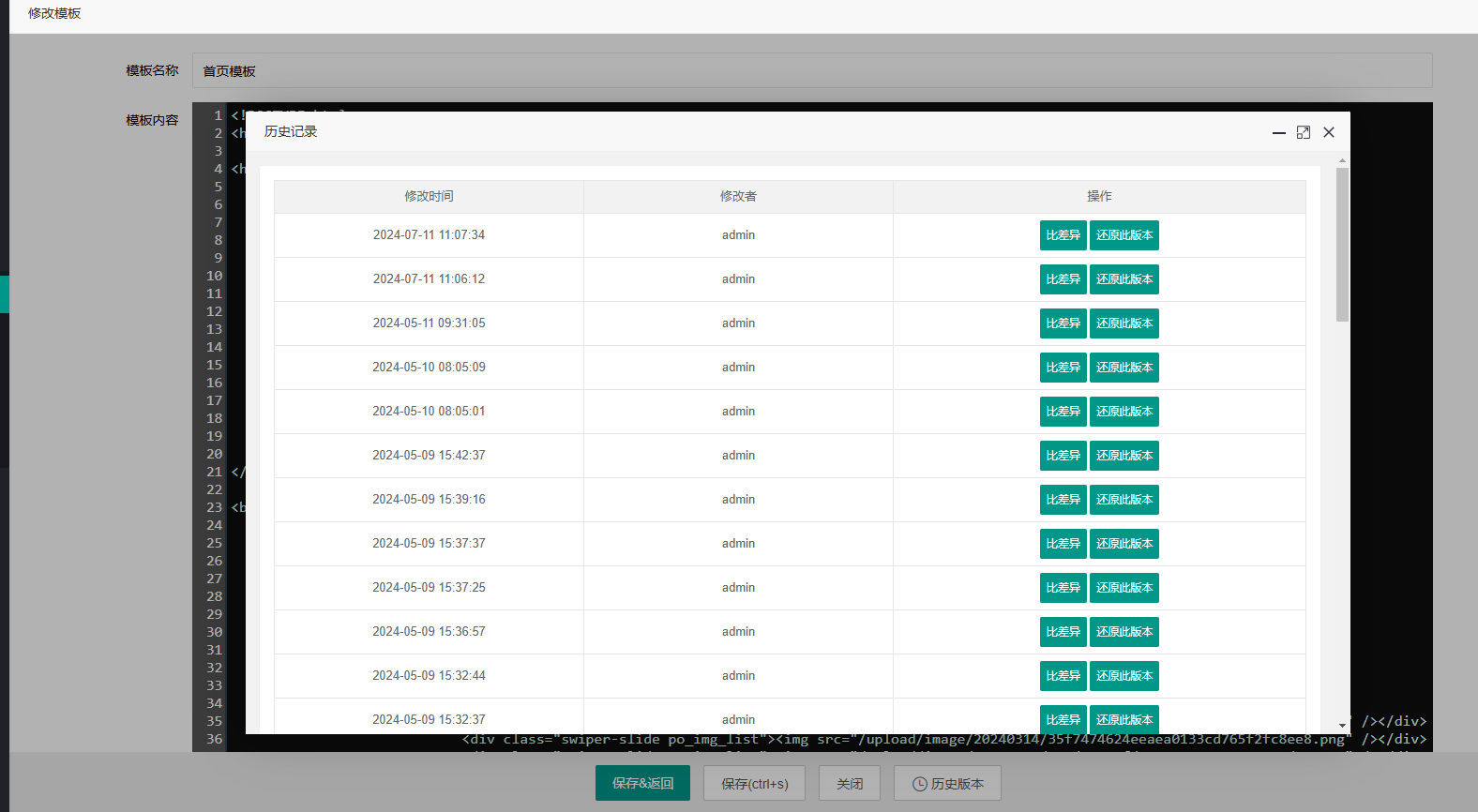Screen dimensions: 1478x812
Task: Restore version 2024-05-09 15:42:37
Action: pos(1124,456)
